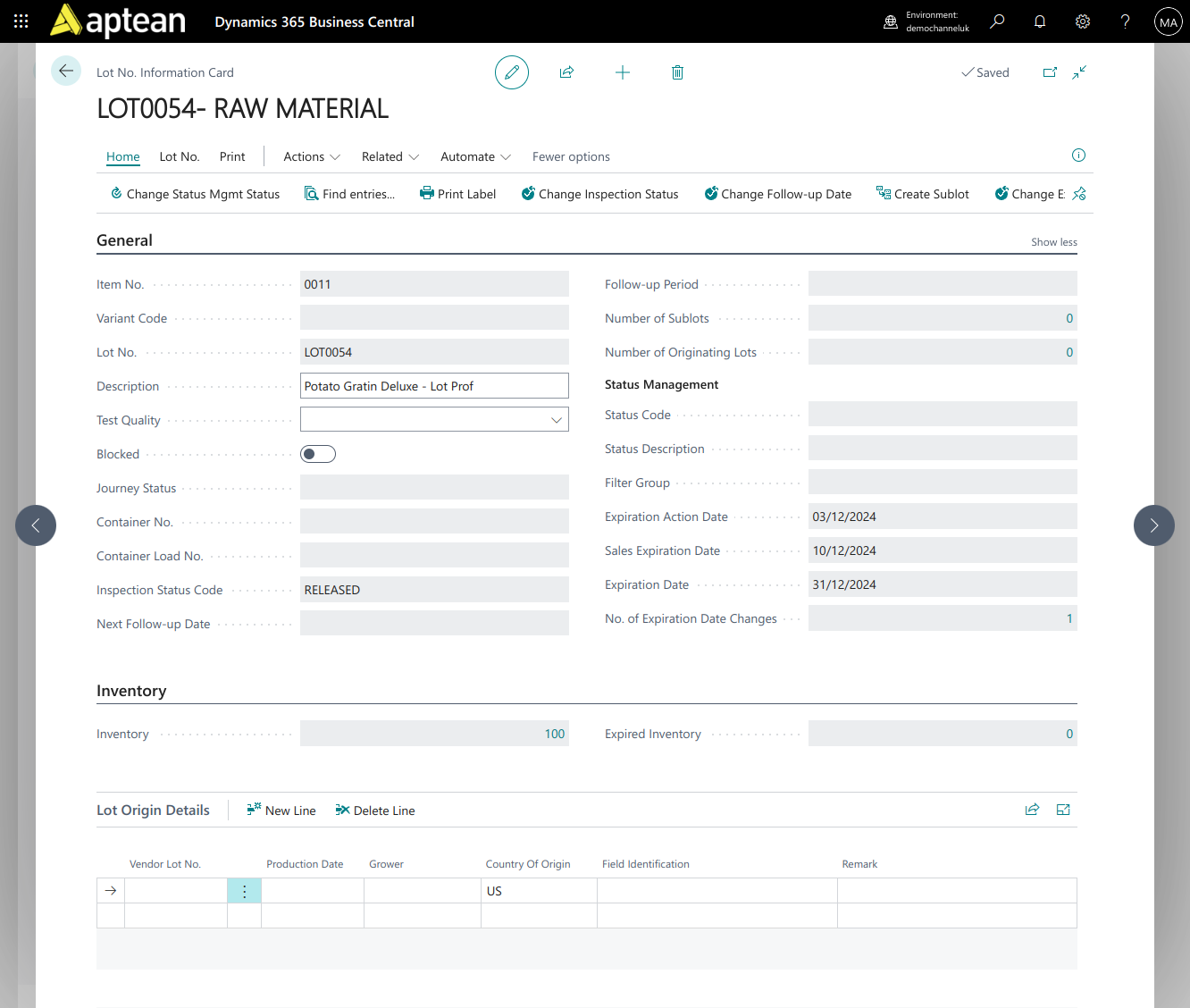
Task: Select the Print tab
Action: tap(232, 156)
